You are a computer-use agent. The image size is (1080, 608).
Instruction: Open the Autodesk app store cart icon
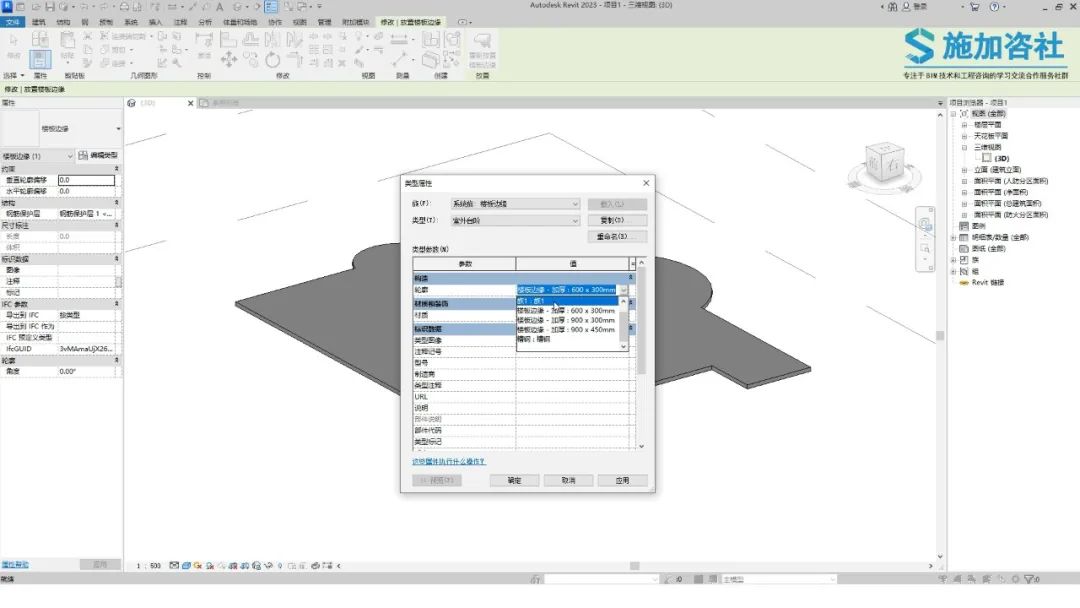(975, 7)
